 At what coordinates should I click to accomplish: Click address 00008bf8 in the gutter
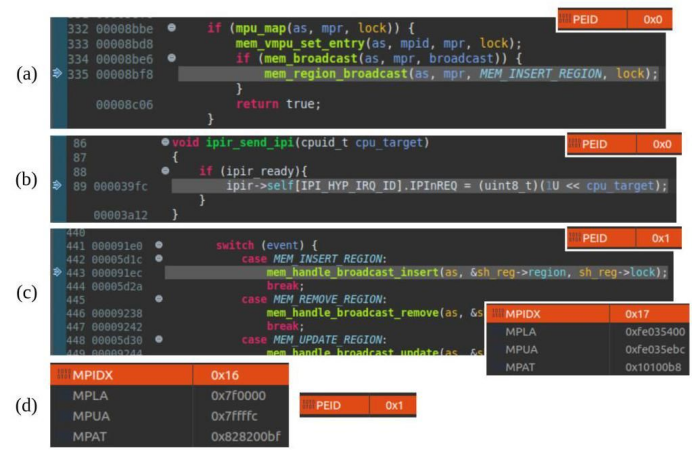(124, 74)
